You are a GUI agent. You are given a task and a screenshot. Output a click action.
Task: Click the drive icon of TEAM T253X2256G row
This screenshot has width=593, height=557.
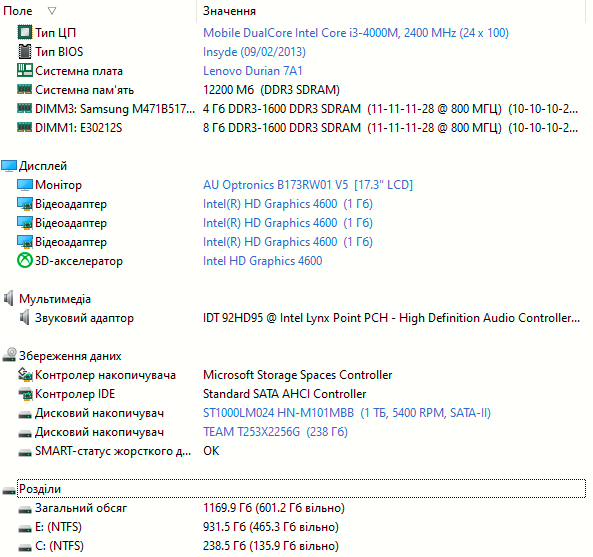[x=25, y=434]
